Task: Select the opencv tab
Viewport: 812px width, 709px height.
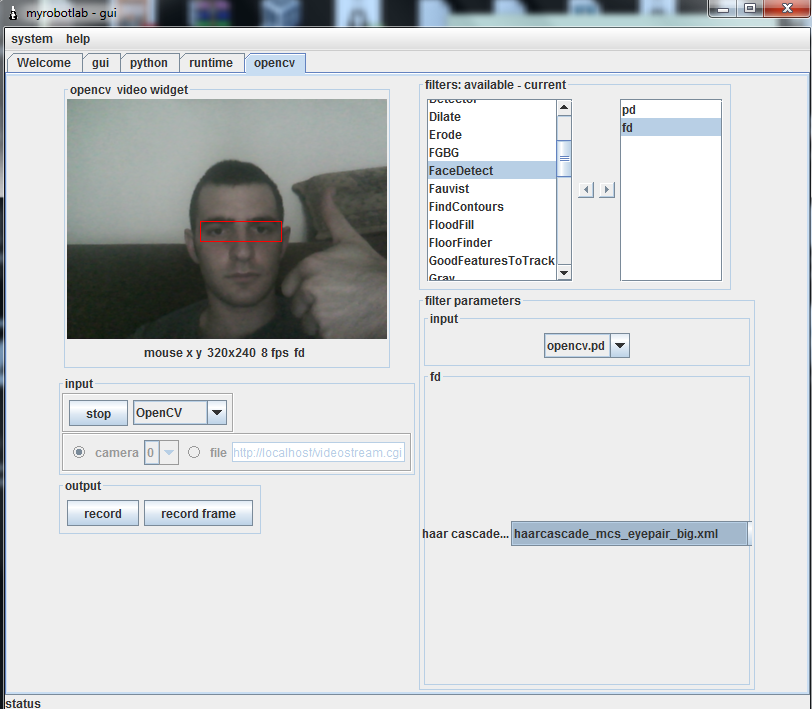Action: pyautogui.click(x=274, y=63)
